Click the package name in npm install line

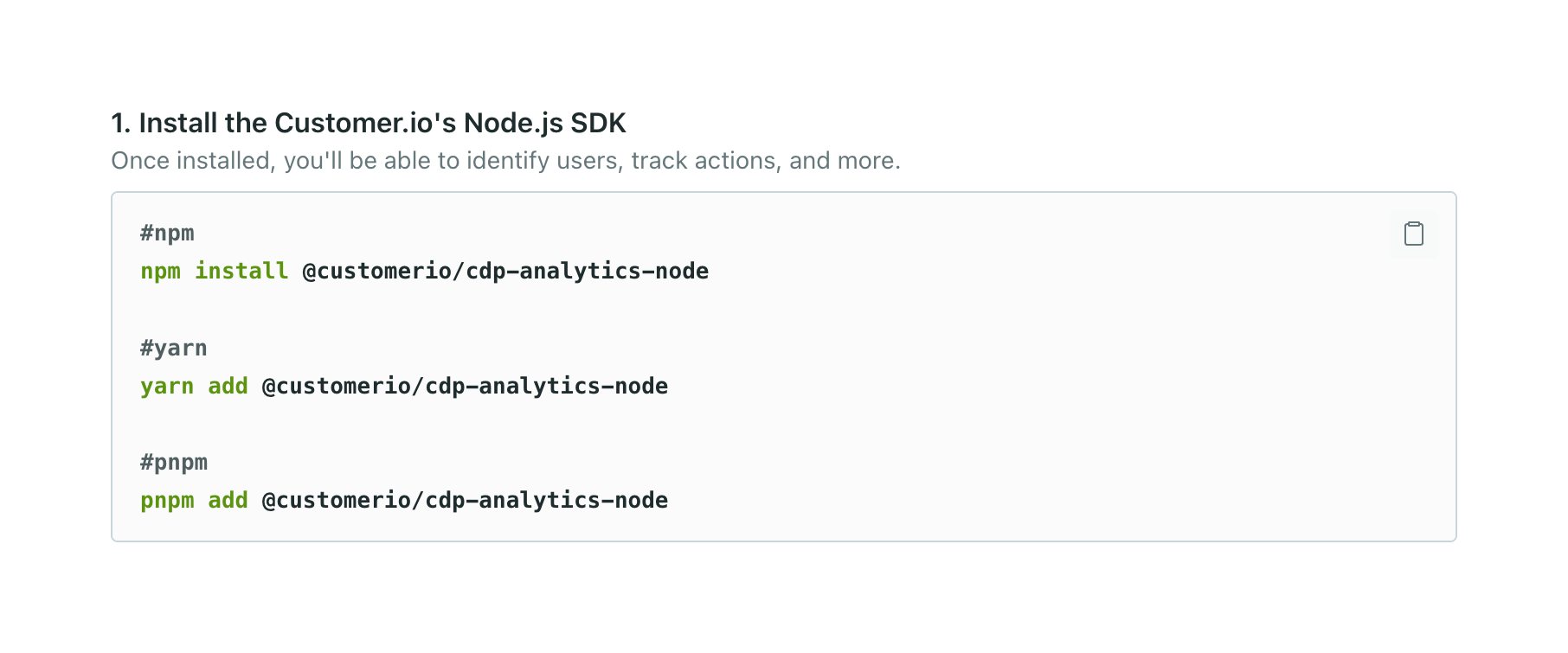click(x=505, y=272)
